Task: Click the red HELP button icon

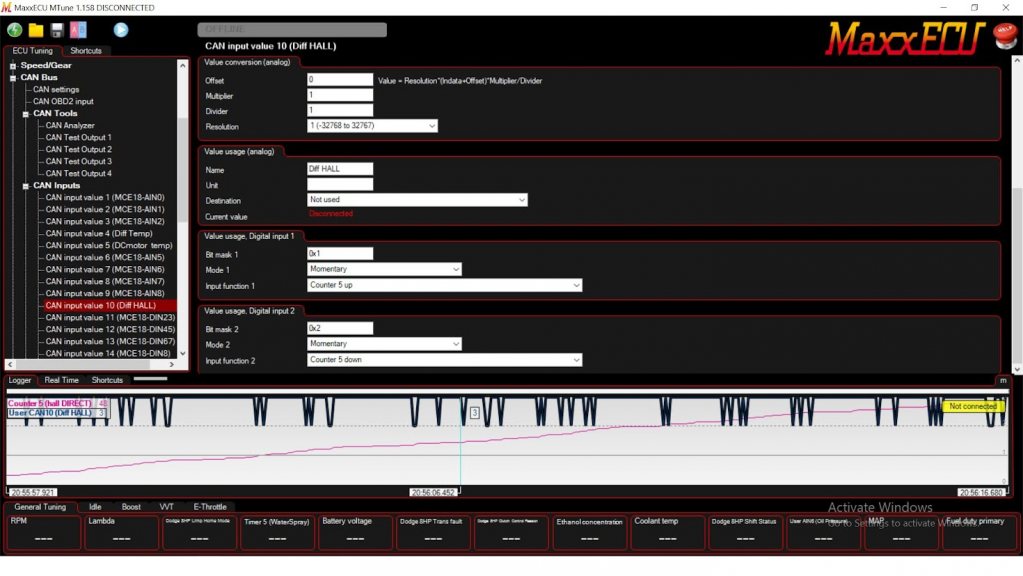Action: [1004, 36]
